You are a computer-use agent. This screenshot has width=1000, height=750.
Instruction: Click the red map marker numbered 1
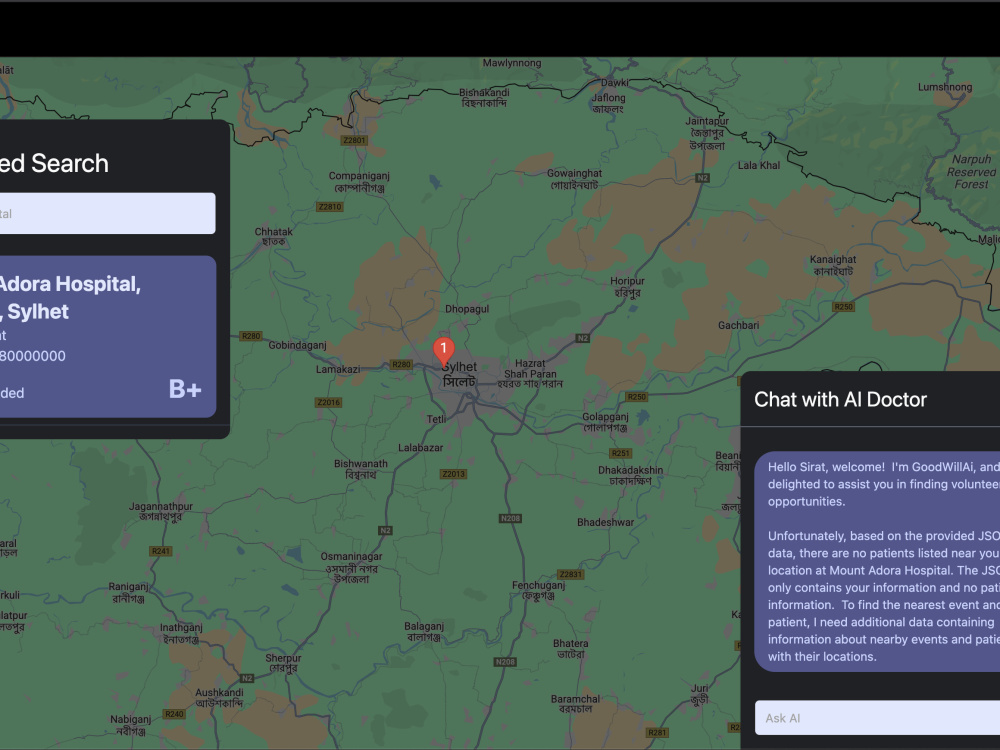pos(444,351)
